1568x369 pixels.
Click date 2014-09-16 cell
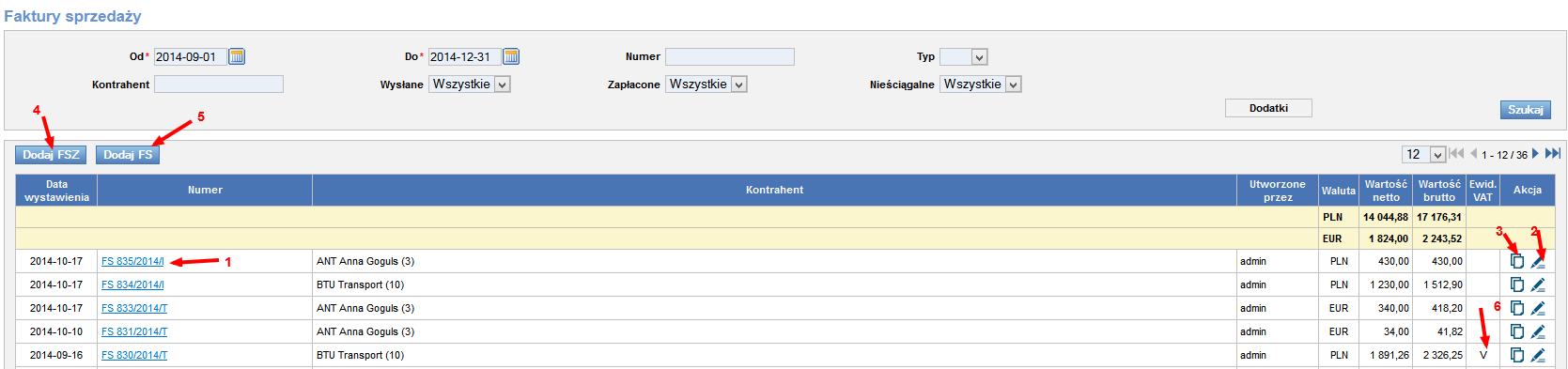[x=56, y=355]
